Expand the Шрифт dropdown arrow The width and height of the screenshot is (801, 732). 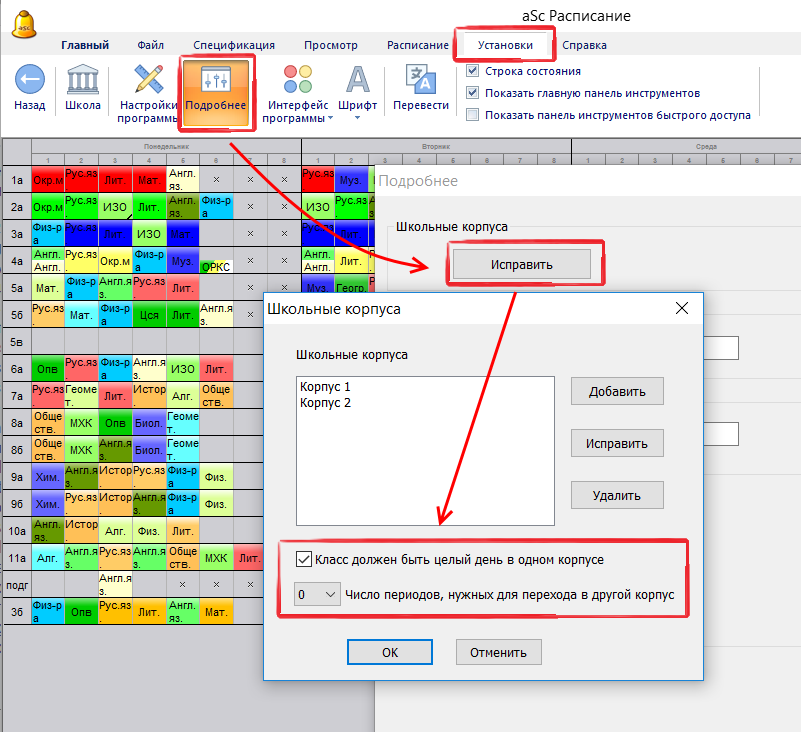(357, 118)
